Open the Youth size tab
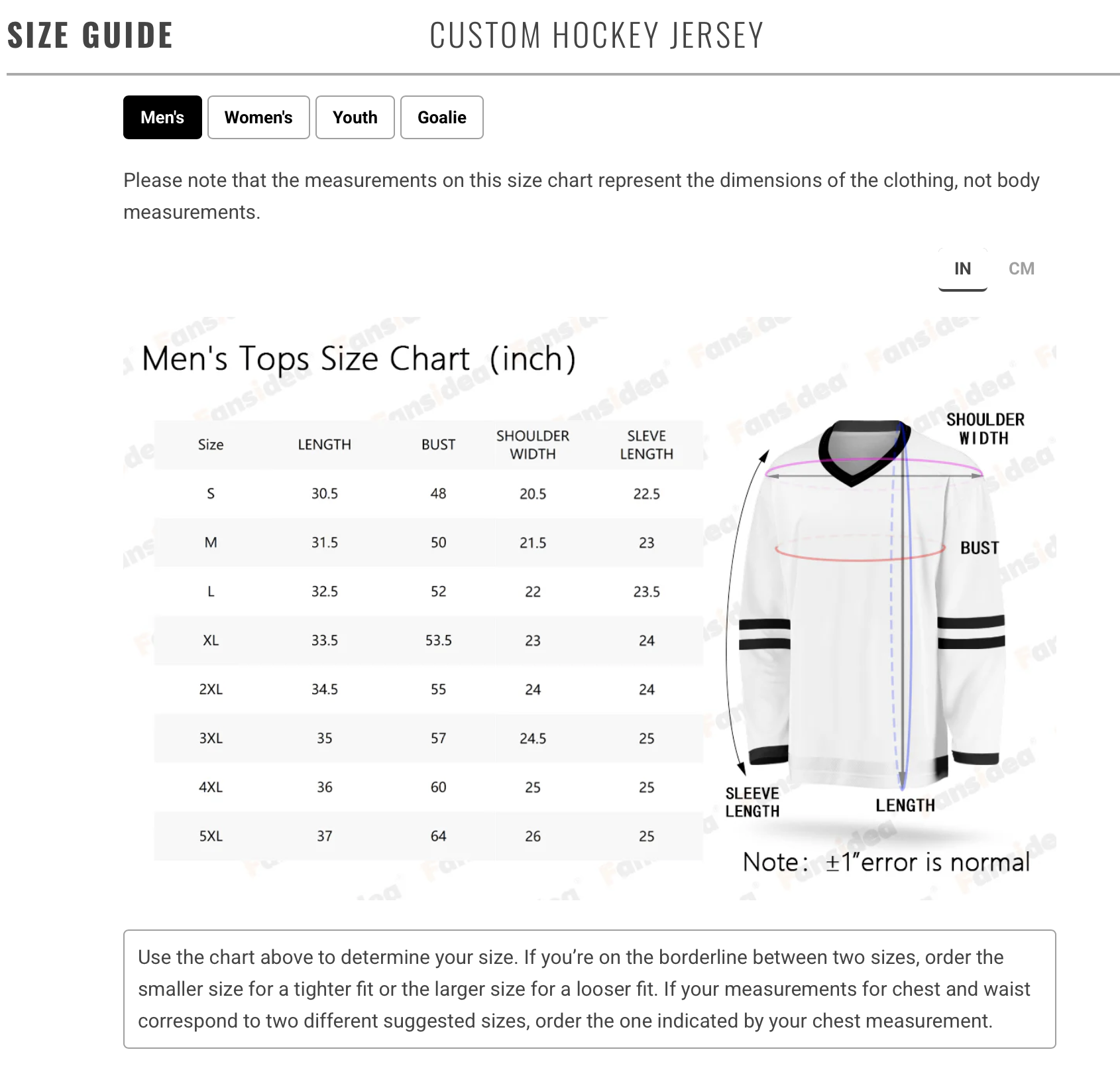Image resolution: width=1120 pixels, height=1070 pixels. tap(355, 117)
